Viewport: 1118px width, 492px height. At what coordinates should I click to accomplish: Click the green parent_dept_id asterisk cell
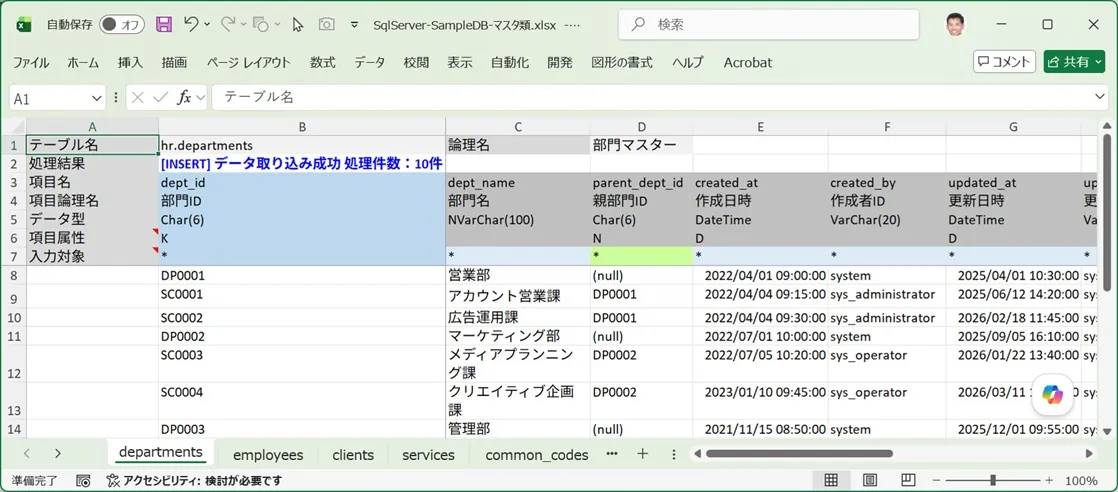pos(642,256)
